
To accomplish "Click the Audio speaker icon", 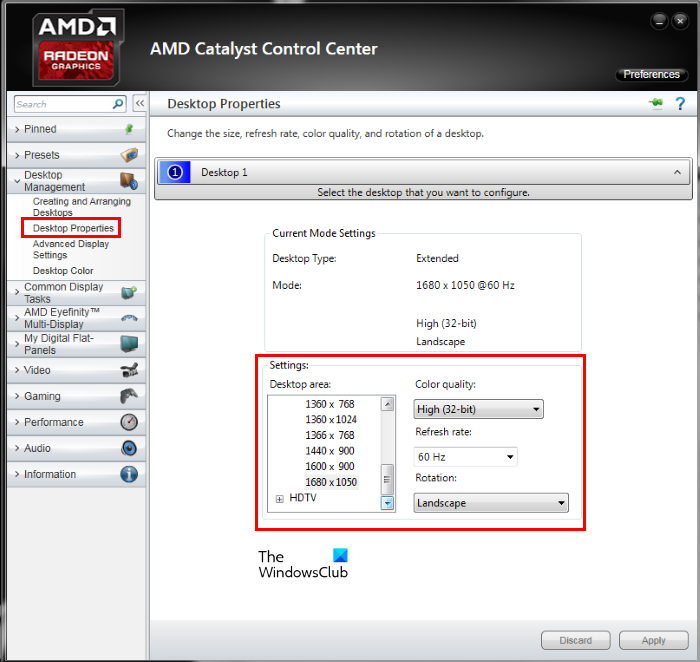I will pyautogui.click(x=129, y=448).
